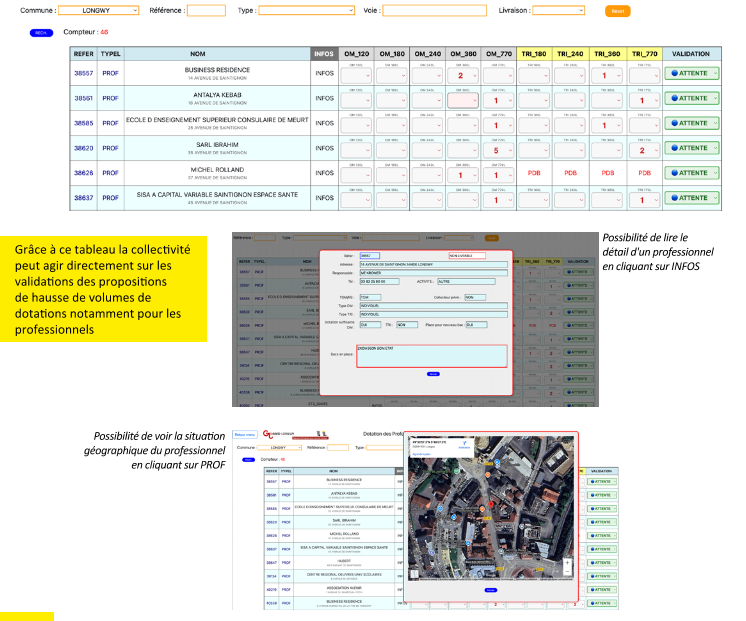Expand the Type filter dropdown
Image resolution: width=746 pixels, height=621 pixels.
305,11
